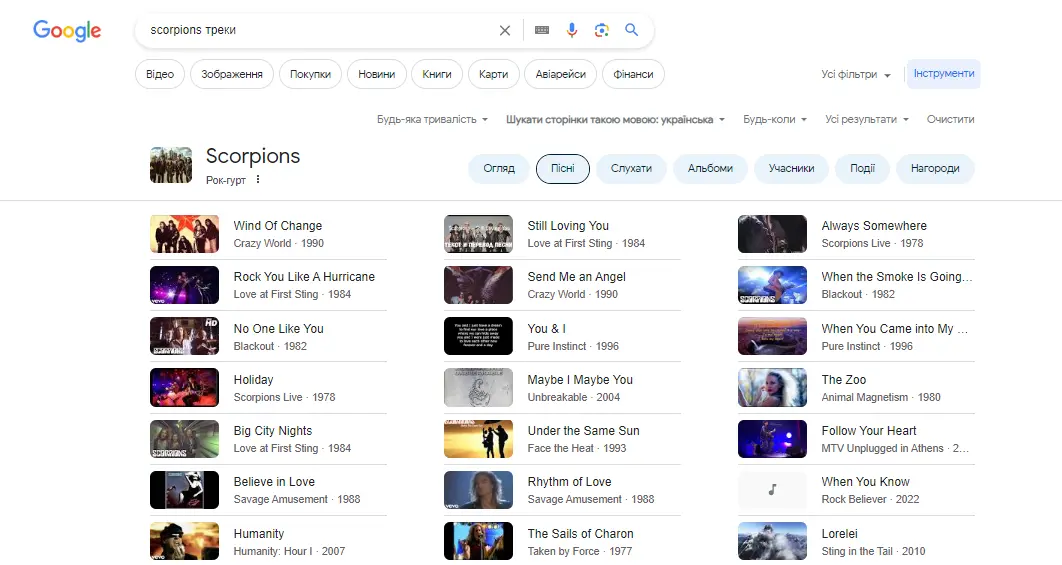This screenshot has width=1062, height=565.
Task: Open the language filter dropdown for українська
Action: (615, 119)
